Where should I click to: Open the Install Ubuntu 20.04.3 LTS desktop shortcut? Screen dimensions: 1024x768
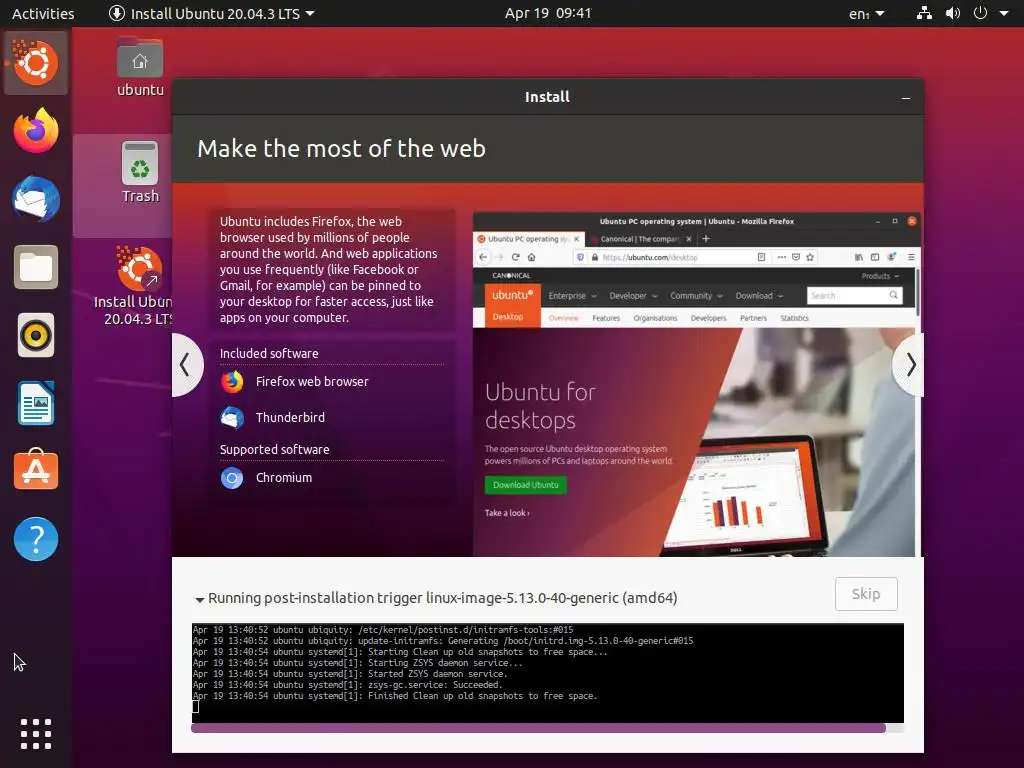coord(137,285)
